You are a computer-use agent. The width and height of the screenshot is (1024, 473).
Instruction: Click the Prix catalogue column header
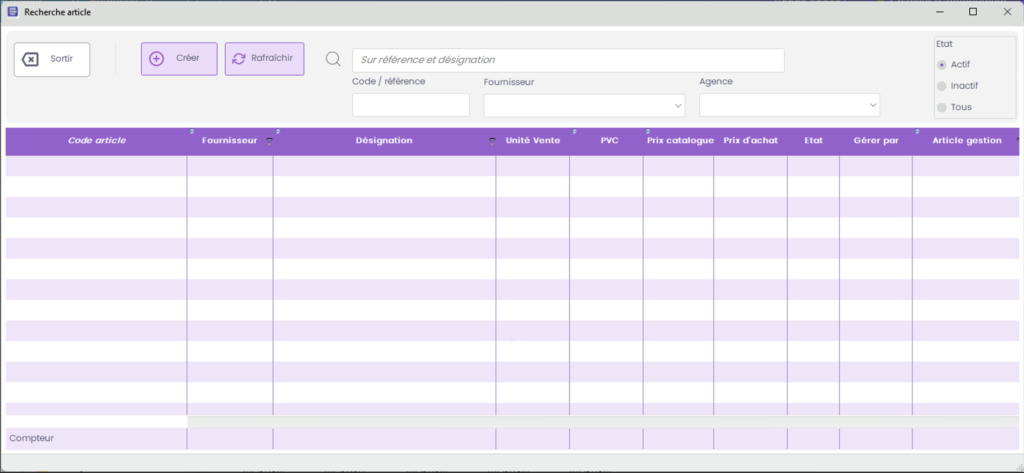point(680,141)
